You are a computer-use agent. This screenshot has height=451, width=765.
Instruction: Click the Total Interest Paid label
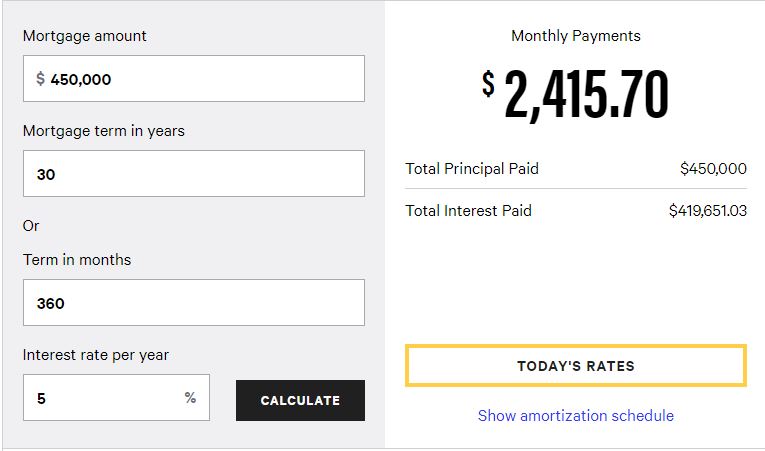pos(468,211)
